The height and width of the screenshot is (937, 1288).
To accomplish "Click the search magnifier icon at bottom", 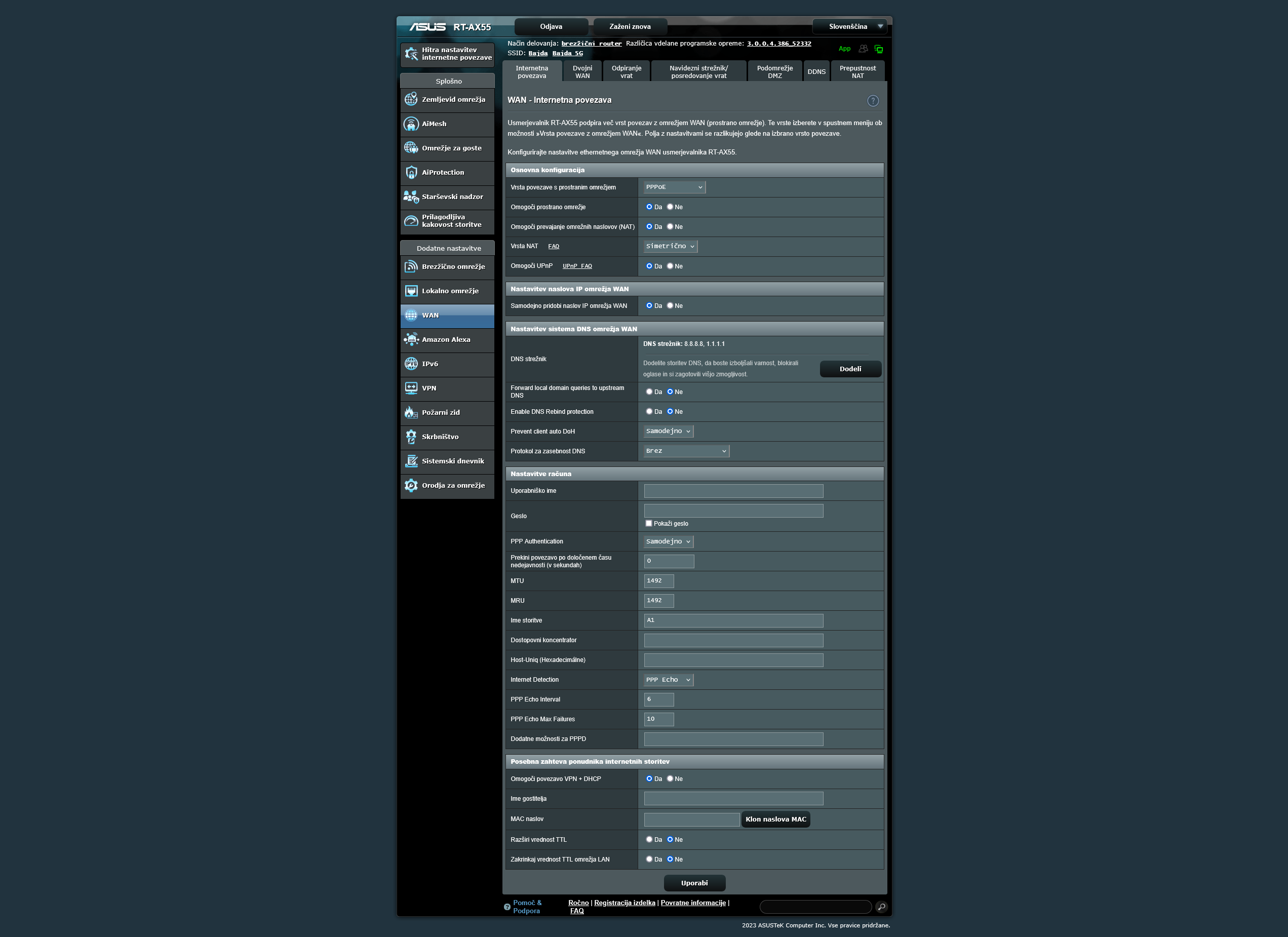I will [881, 906].
